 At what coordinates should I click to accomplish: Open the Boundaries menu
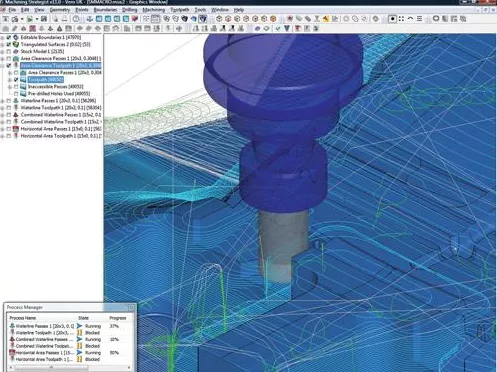click(105, 10)
